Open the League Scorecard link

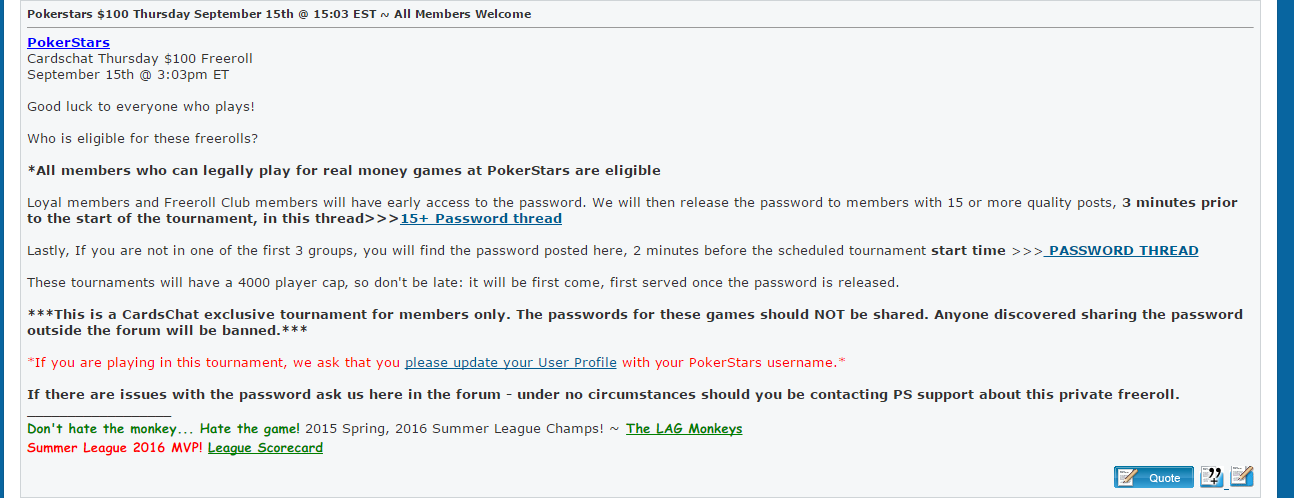pyautogui.click(x=265, y=447)
